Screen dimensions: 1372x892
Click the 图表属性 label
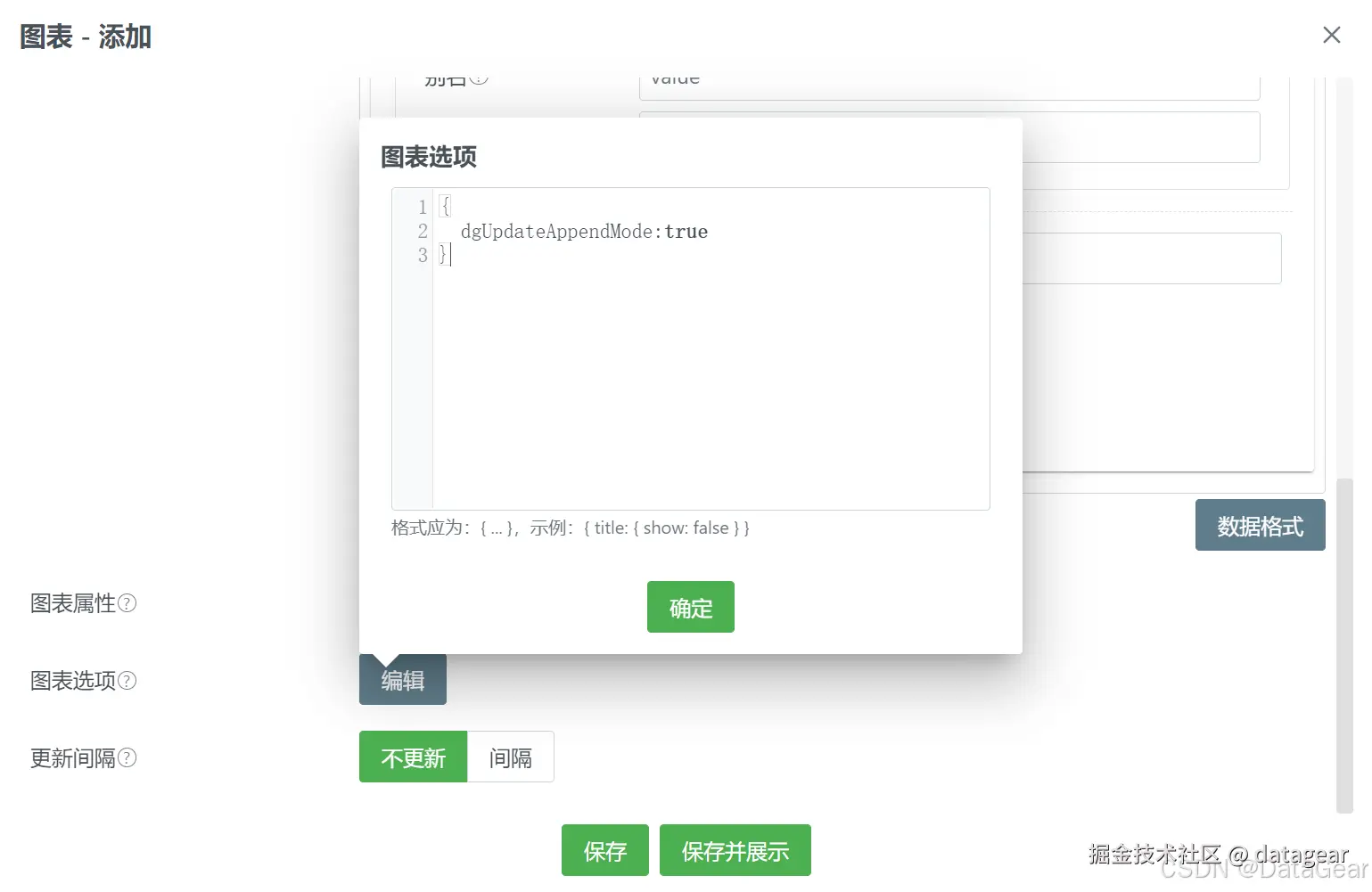pos(73,603)
